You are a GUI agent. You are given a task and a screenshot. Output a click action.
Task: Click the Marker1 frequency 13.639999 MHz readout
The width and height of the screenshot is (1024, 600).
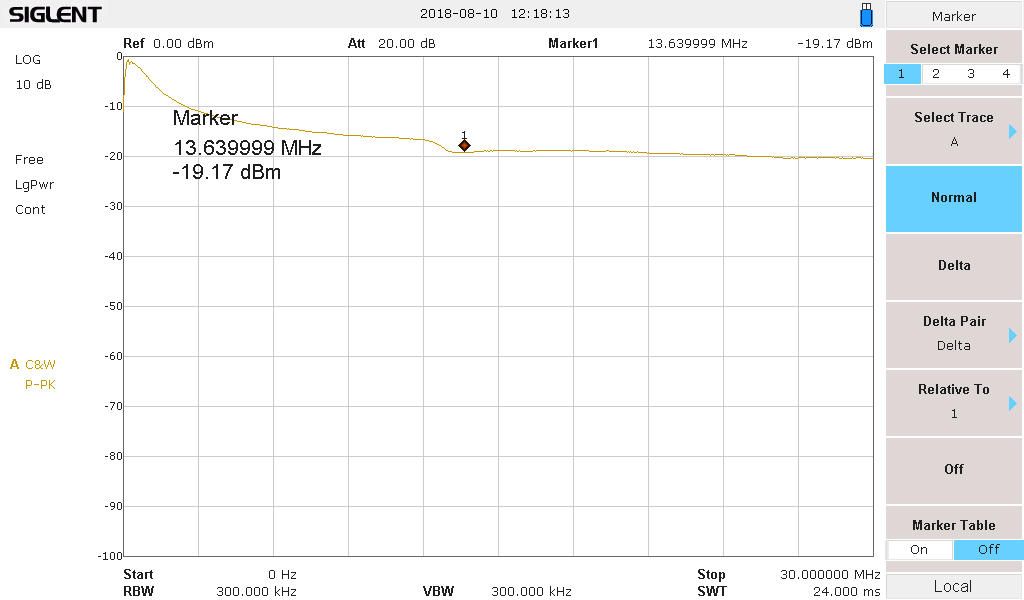click(697, 44)
